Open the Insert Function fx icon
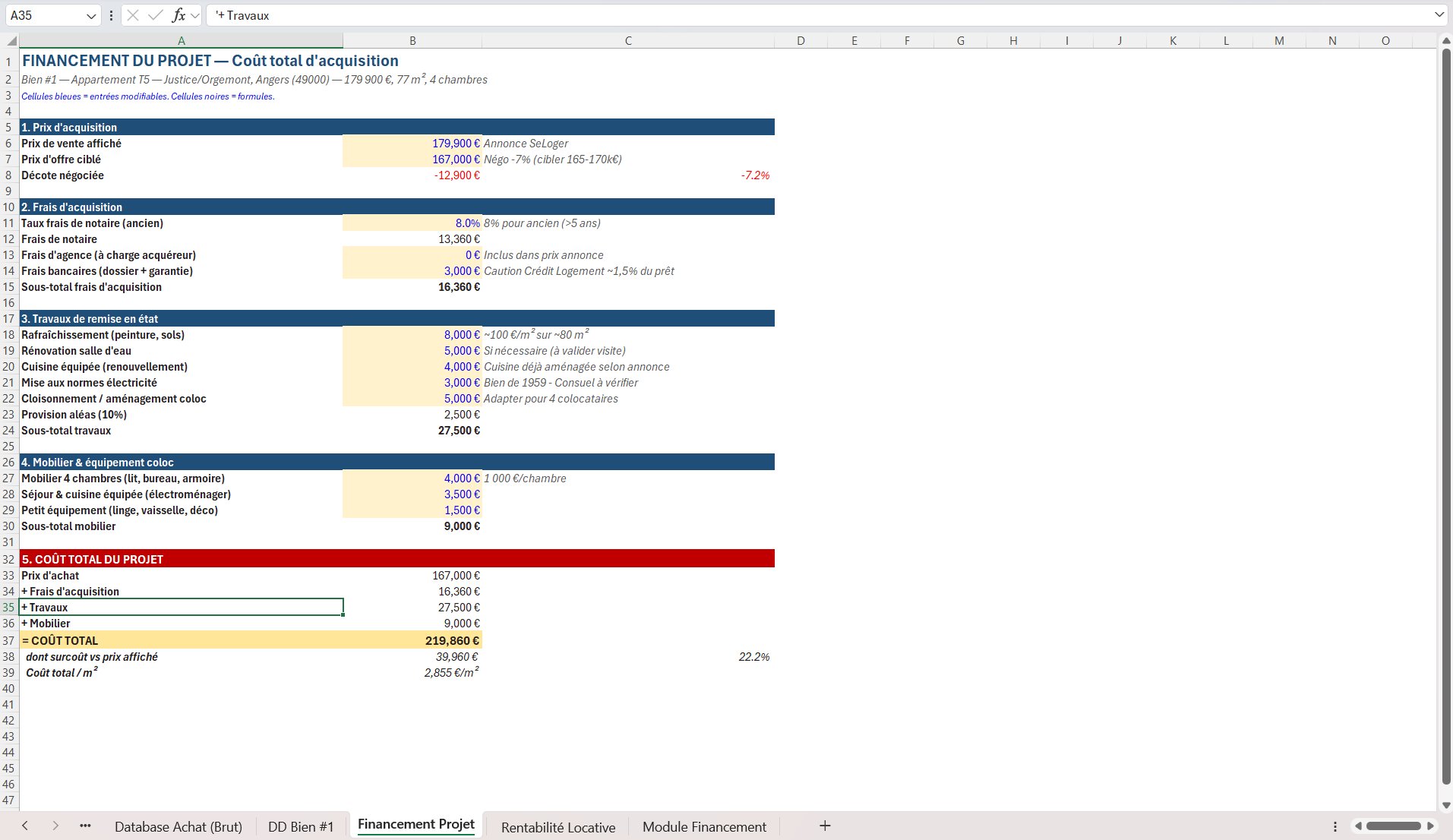 (178, 15)
